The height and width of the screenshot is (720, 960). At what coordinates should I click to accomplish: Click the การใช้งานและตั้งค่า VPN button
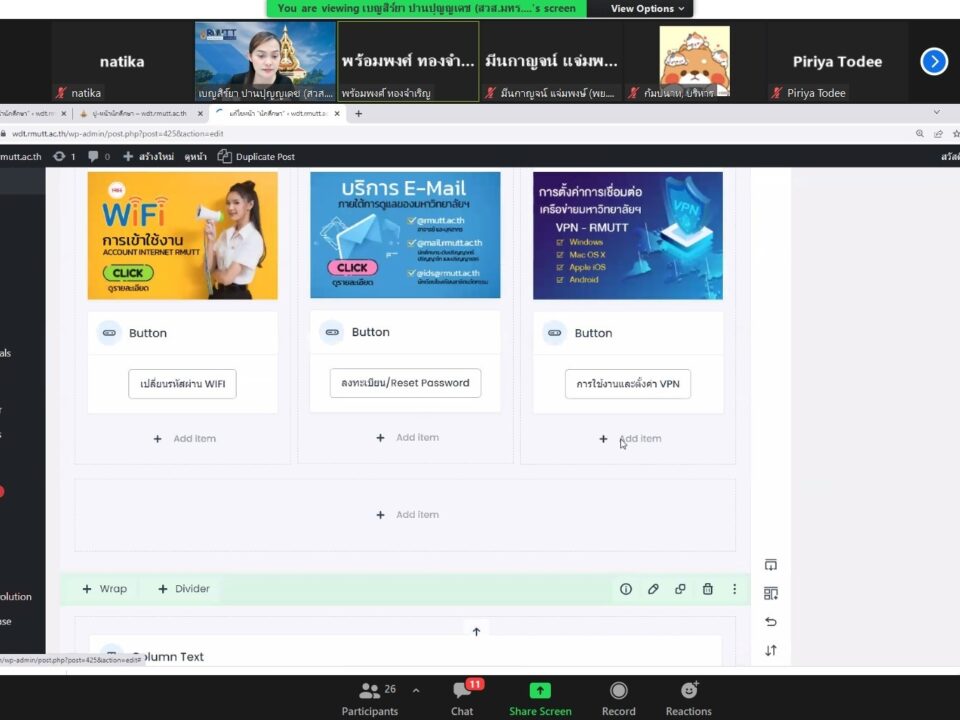tap(628, 384)
